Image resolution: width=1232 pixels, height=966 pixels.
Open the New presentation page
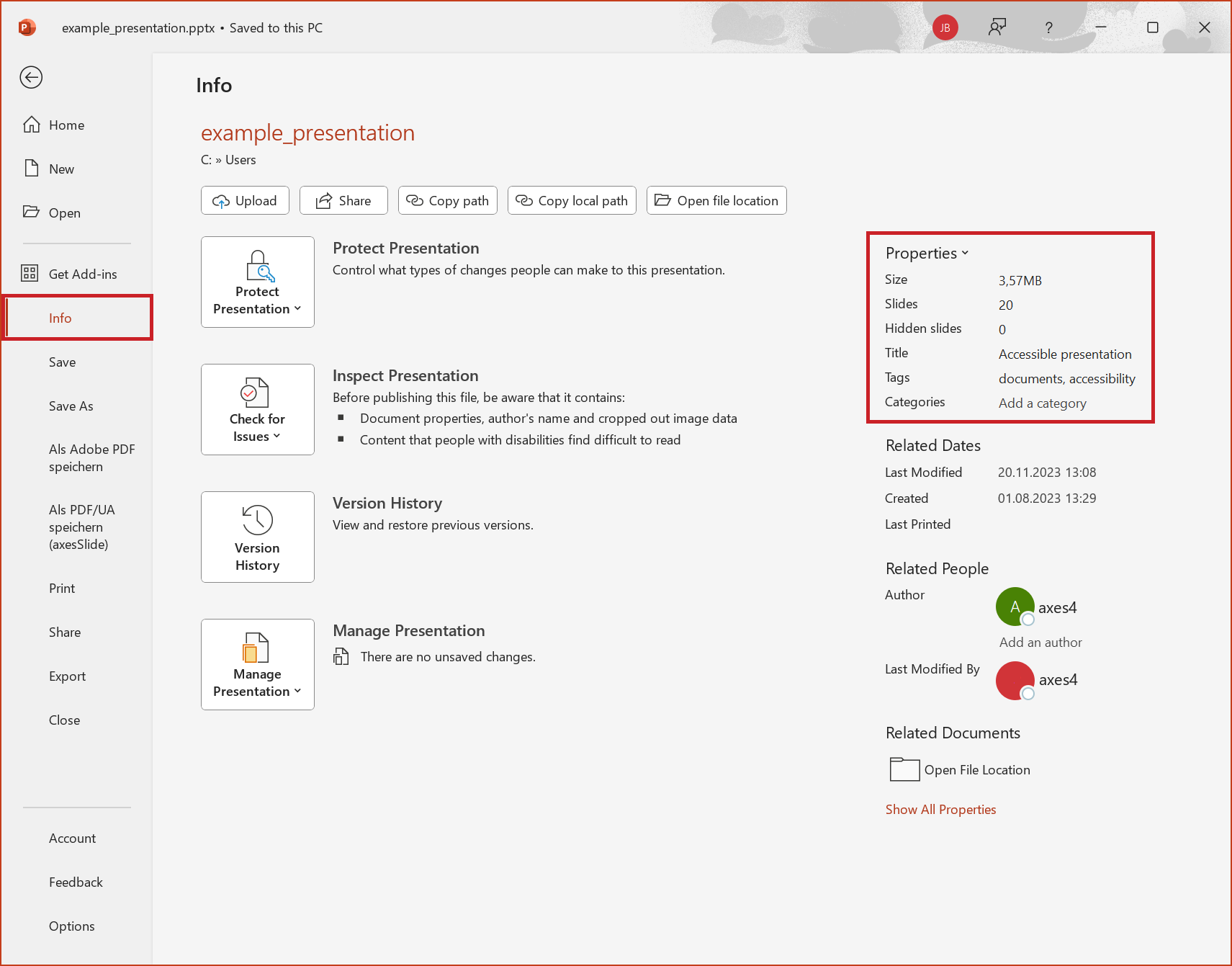(76, 169)
